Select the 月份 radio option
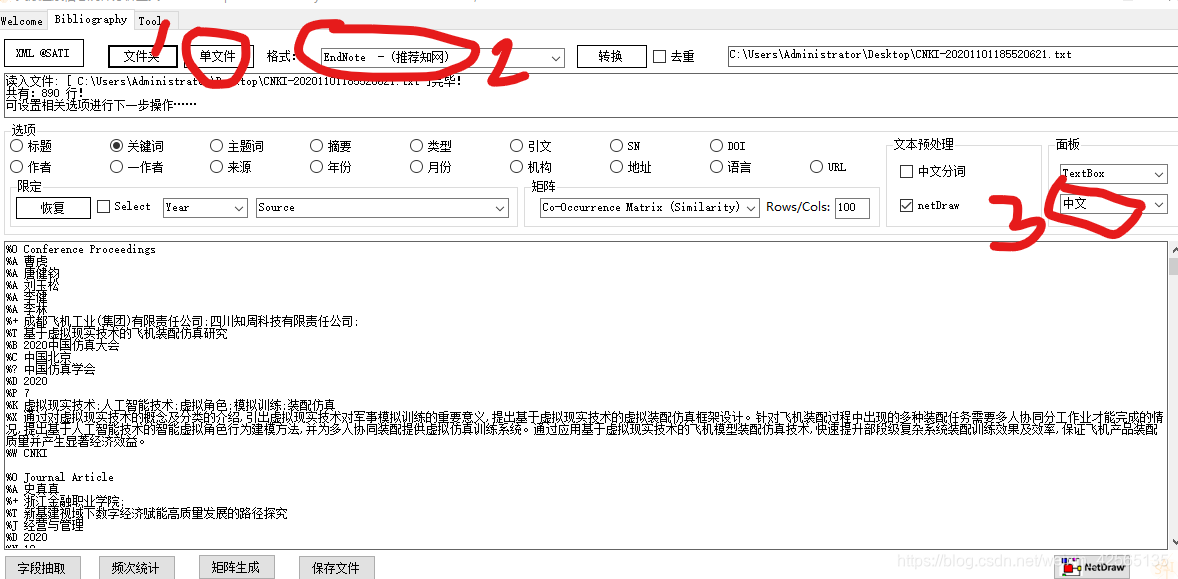This screenshot has height=579, width=1178. (x=416, y=167)
